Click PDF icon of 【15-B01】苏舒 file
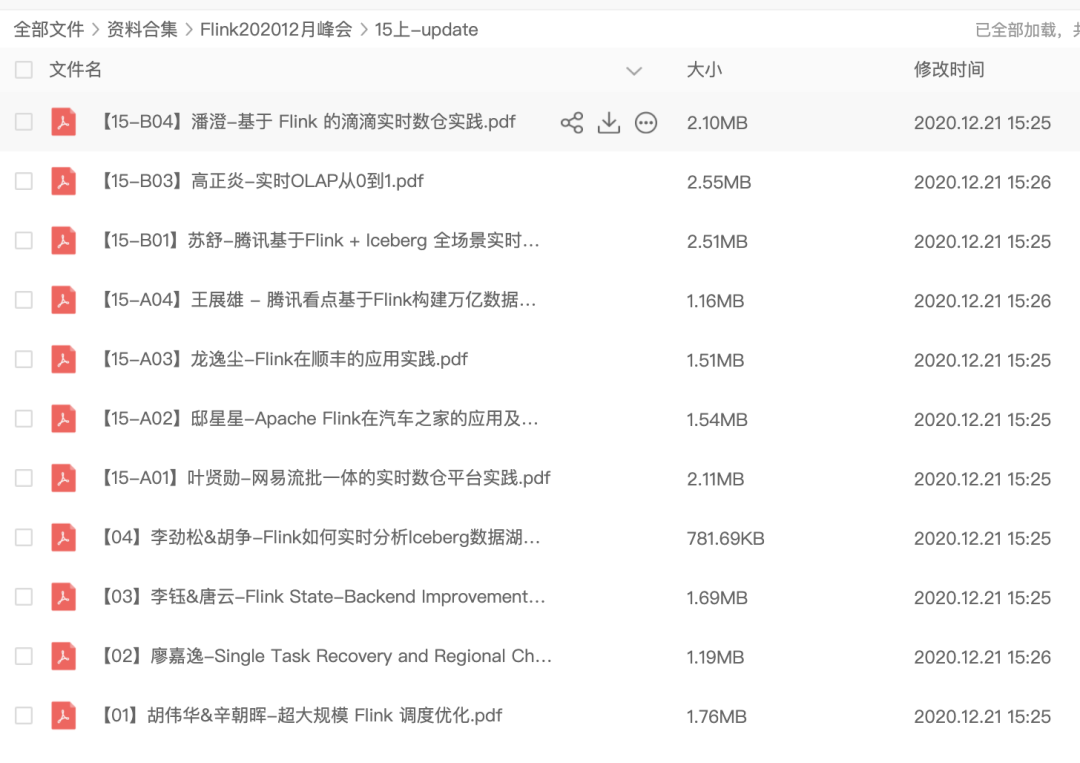This screenshot has height=763, width=1080. point(63,240)
